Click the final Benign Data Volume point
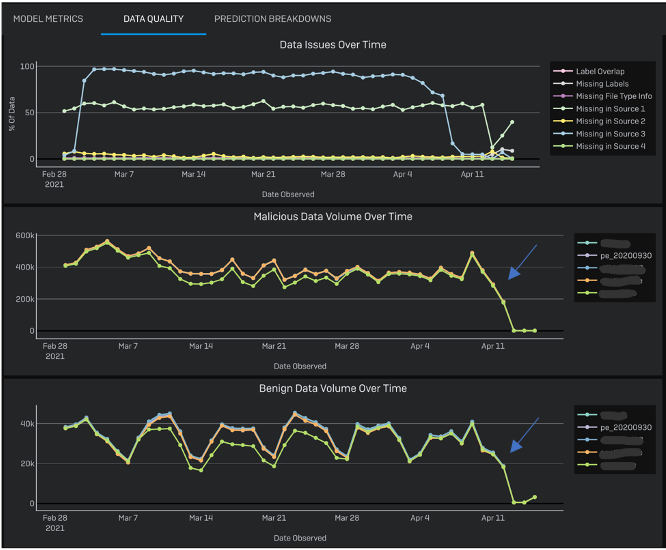This screenshot has width=666, height=550. point(535,497)
